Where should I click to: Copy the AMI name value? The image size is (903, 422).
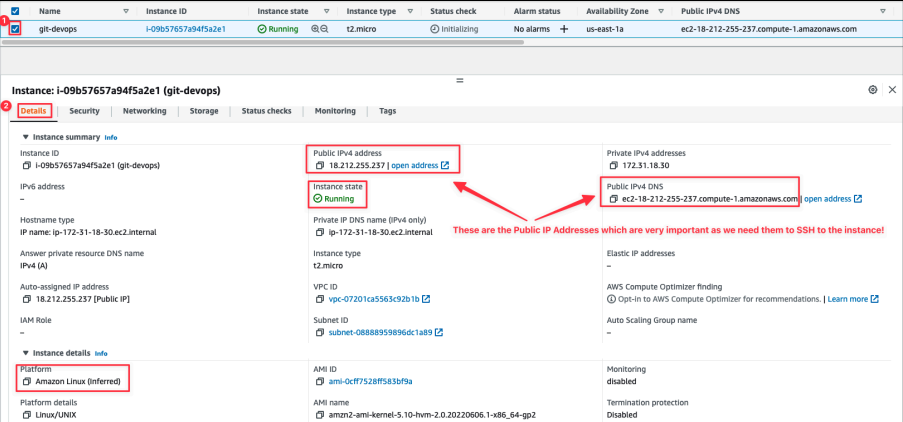[x=320, y=415]
